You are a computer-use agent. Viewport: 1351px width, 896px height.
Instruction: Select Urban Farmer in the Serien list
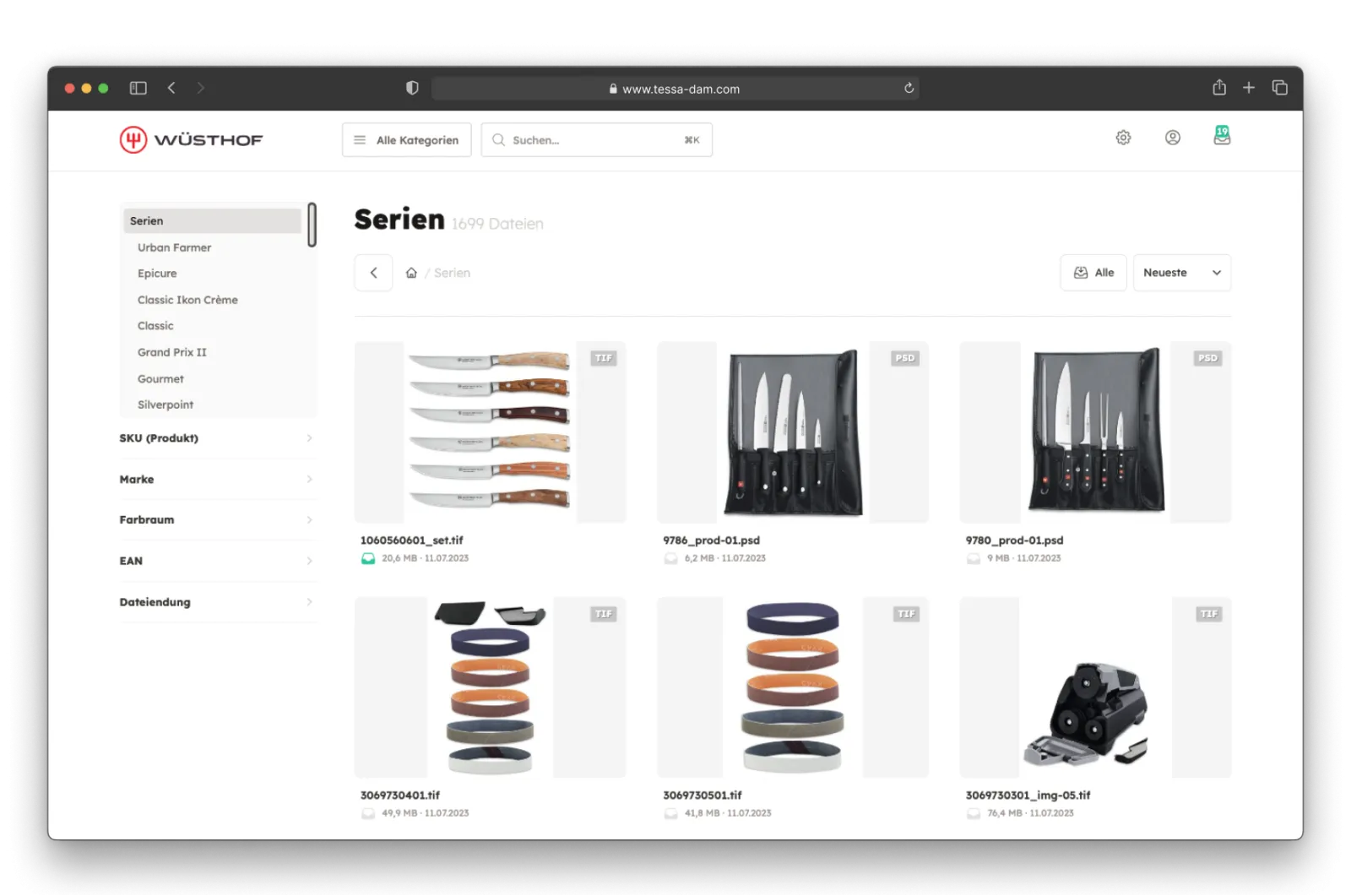(x=174, y=247)
